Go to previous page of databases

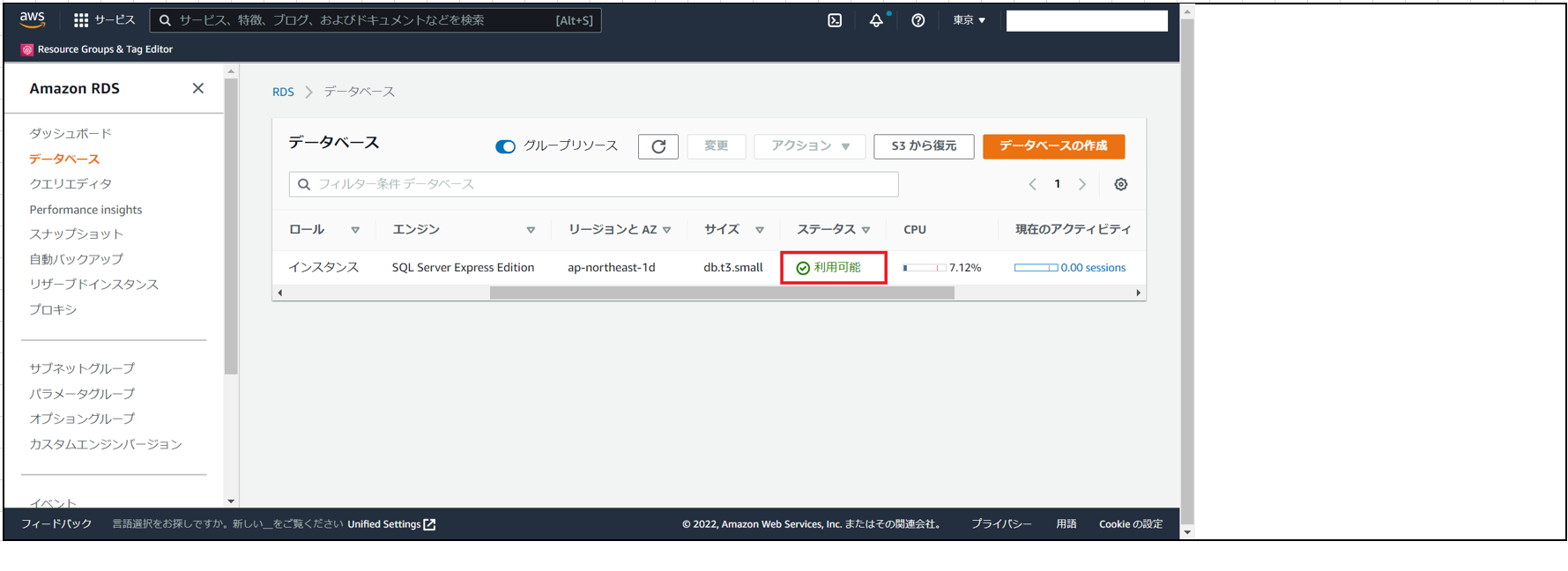pyautogui.click(x=1033, y=184)
